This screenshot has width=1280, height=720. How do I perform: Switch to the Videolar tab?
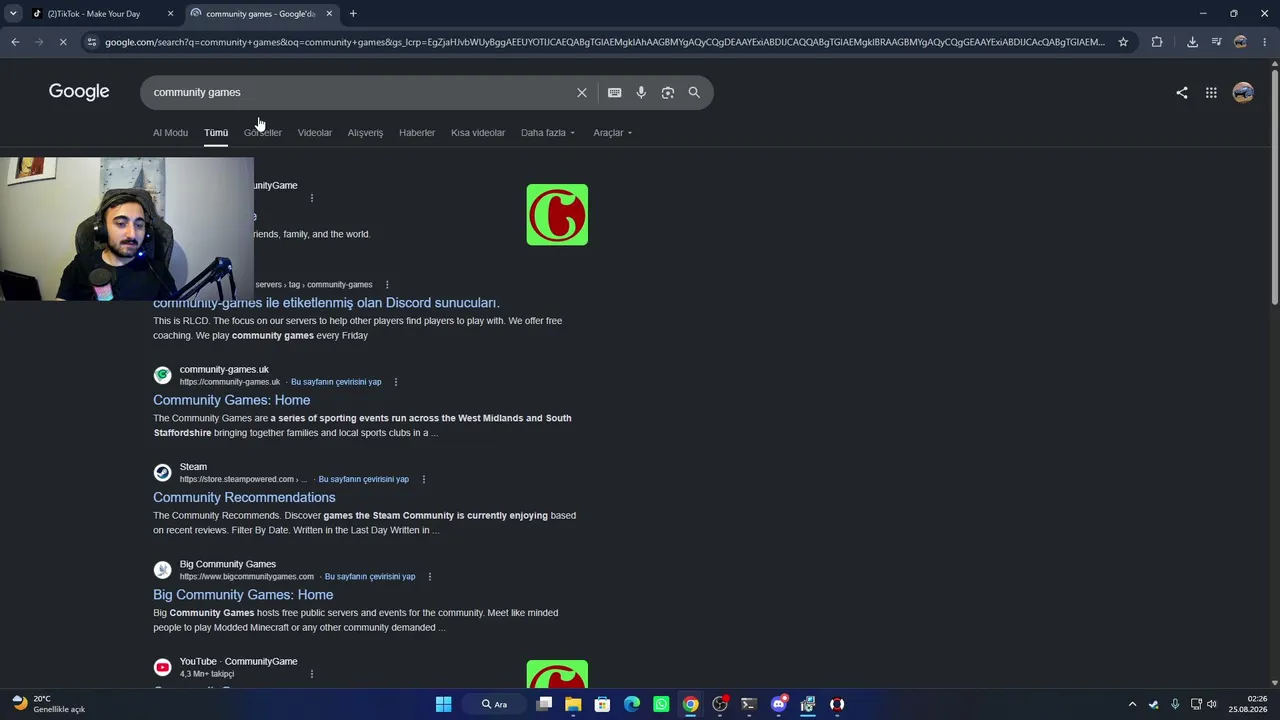pos(314,133)
